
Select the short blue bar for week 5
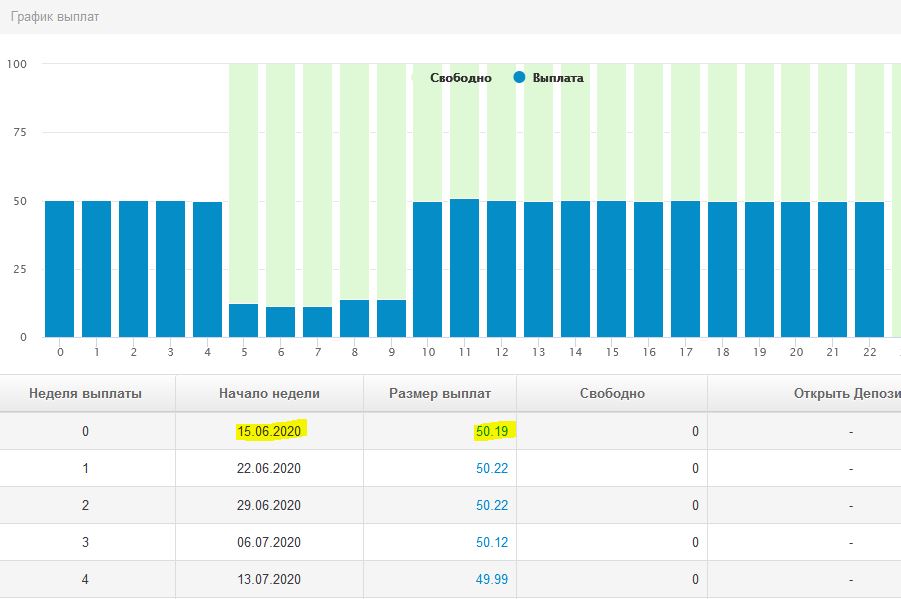[244, 321]
